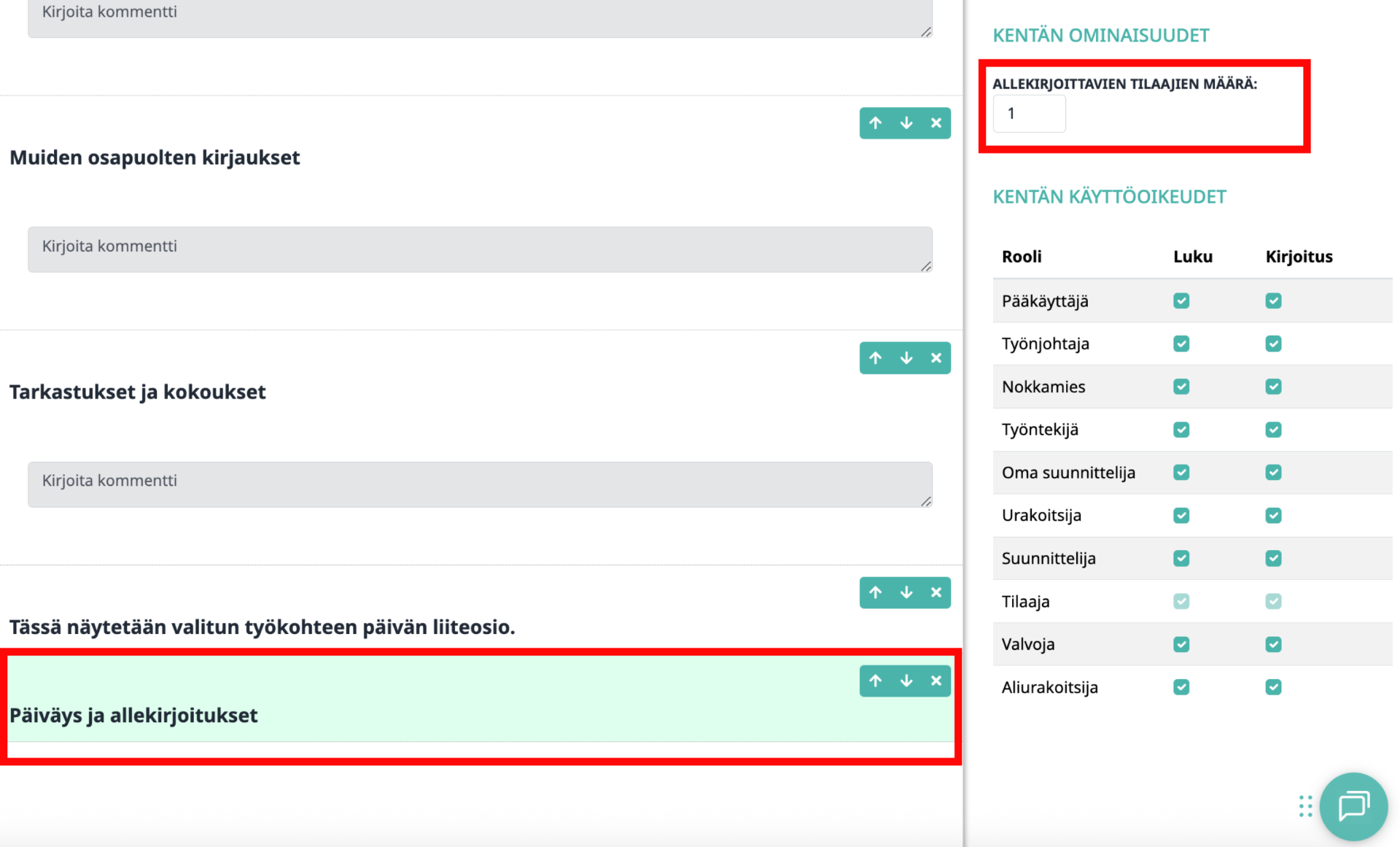Toggle Luku checkbox for Urakoitsija
This screenshot has height=847, width=1400.
1181,516
